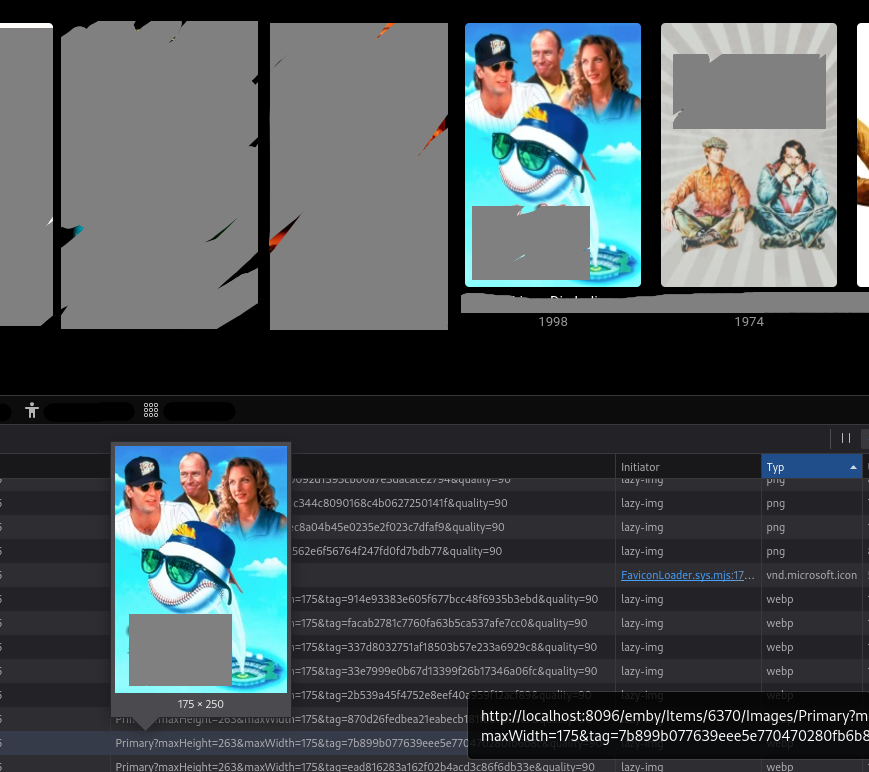Open the grid Application panel icon

tap(151, 410)
